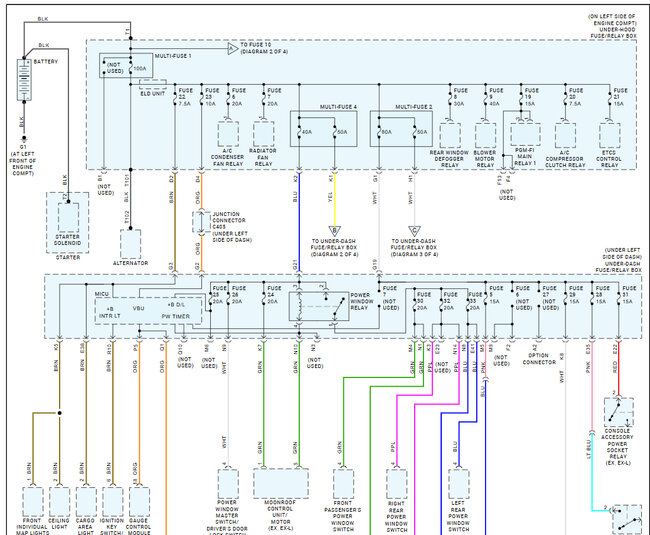This screenshot has height=535, width=650.
Task: Click the junction connector C403 symbol
Action: click(201, 222)
